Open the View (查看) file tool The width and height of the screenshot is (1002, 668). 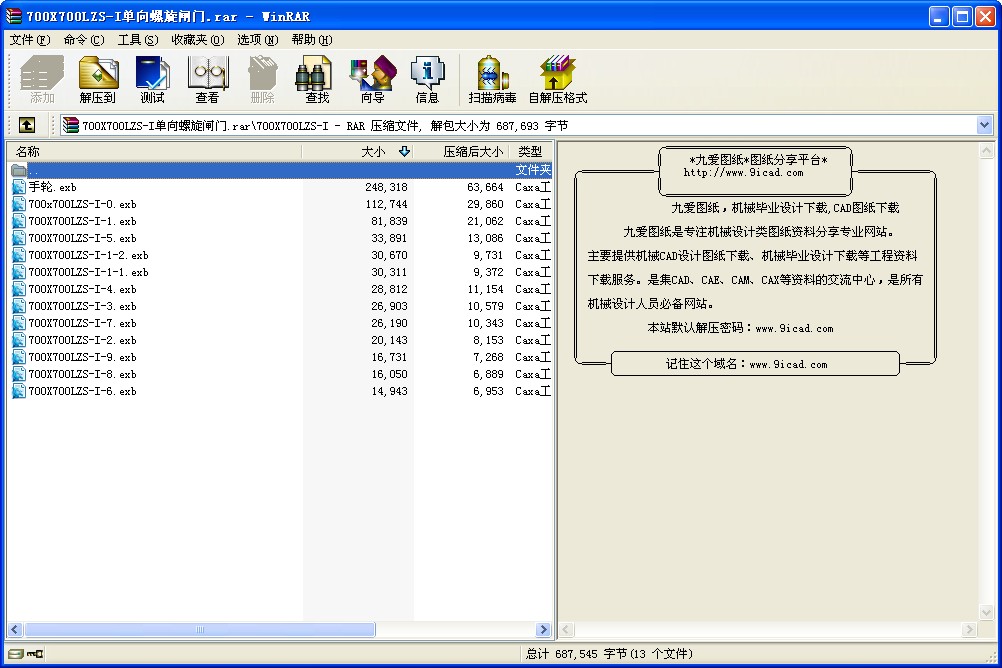click(x=207, y=79)
